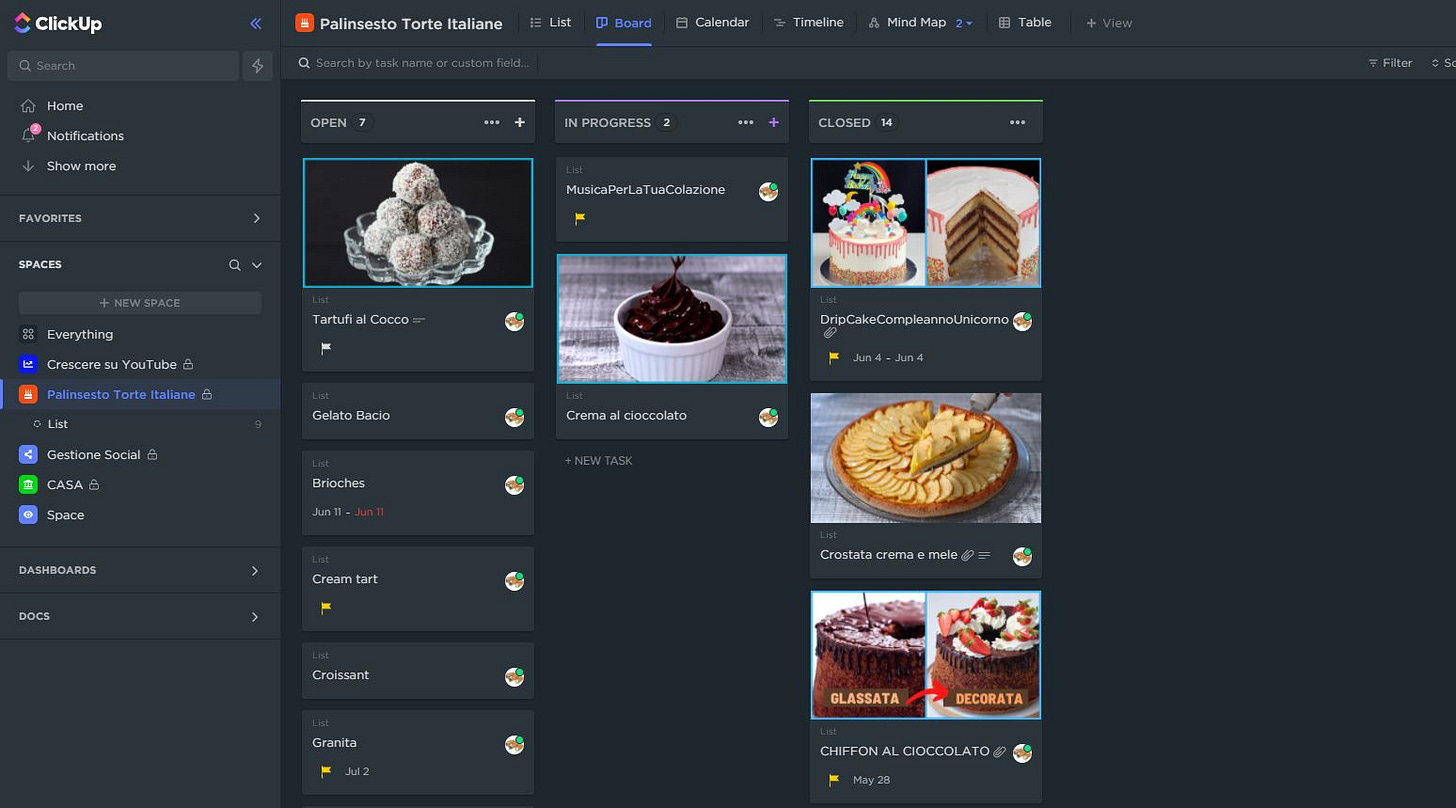Collapse the SPACES section chevron

256,265
